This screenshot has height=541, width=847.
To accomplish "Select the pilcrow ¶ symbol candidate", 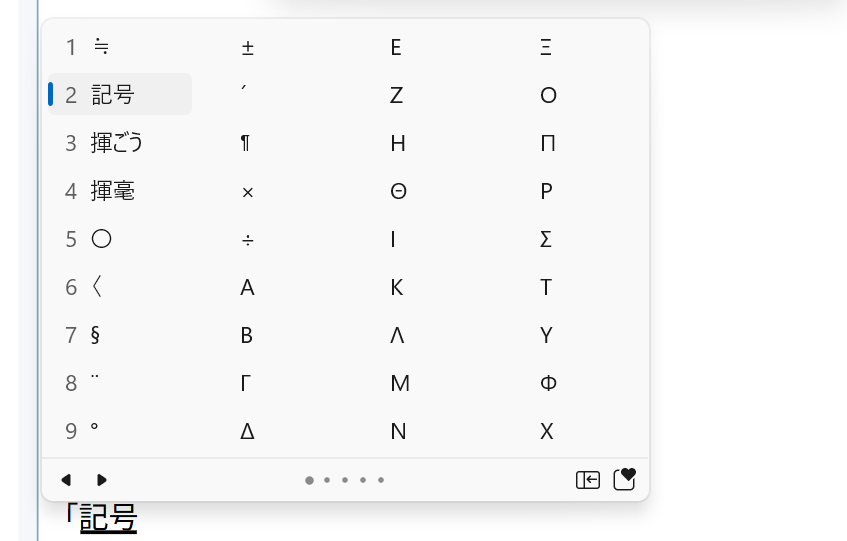I will click(x=246, y=143).
